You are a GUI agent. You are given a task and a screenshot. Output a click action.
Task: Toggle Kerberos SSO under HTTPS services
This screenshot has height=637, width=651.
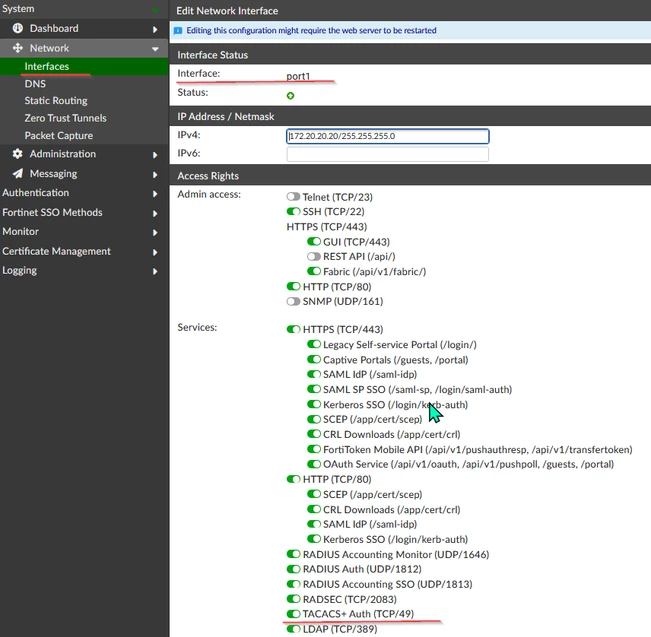pos(314,404)
